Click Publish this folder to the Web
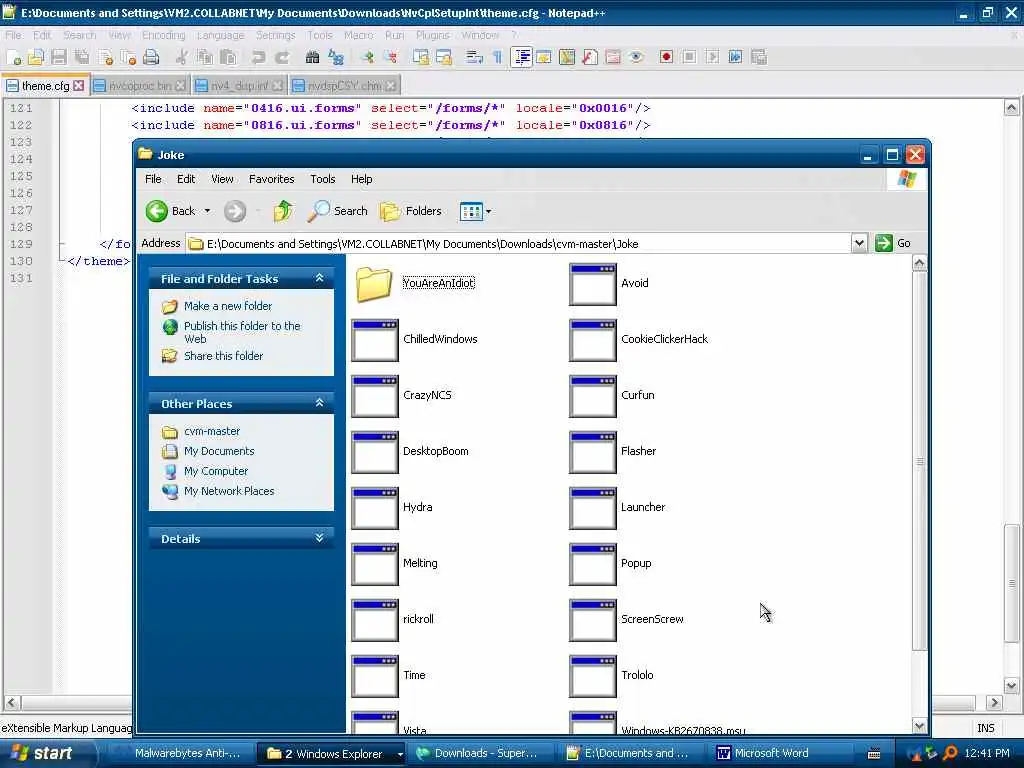 [242, 332]
